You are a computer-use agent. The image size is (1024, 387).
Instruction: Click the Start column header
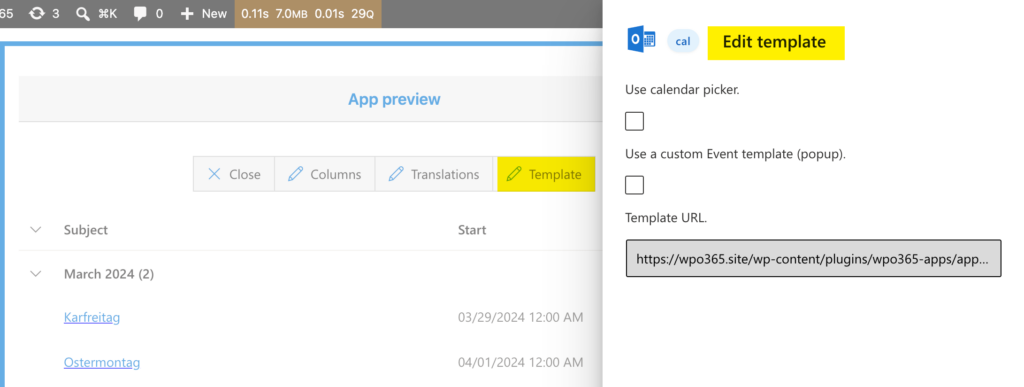click(472, 230)
